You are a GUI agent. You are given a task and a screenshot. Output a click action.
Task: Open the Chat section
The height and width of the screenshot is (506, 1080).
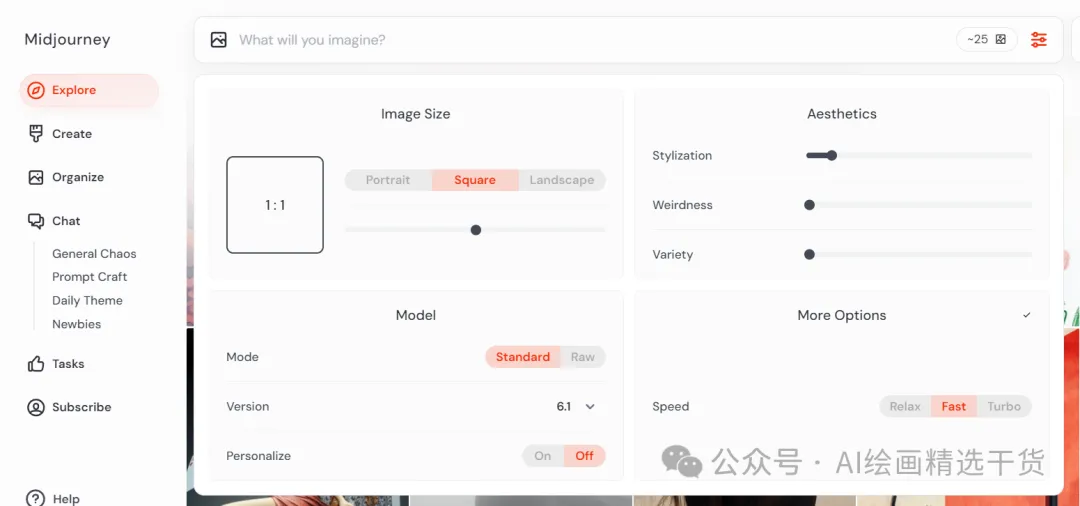pos(66,221)
